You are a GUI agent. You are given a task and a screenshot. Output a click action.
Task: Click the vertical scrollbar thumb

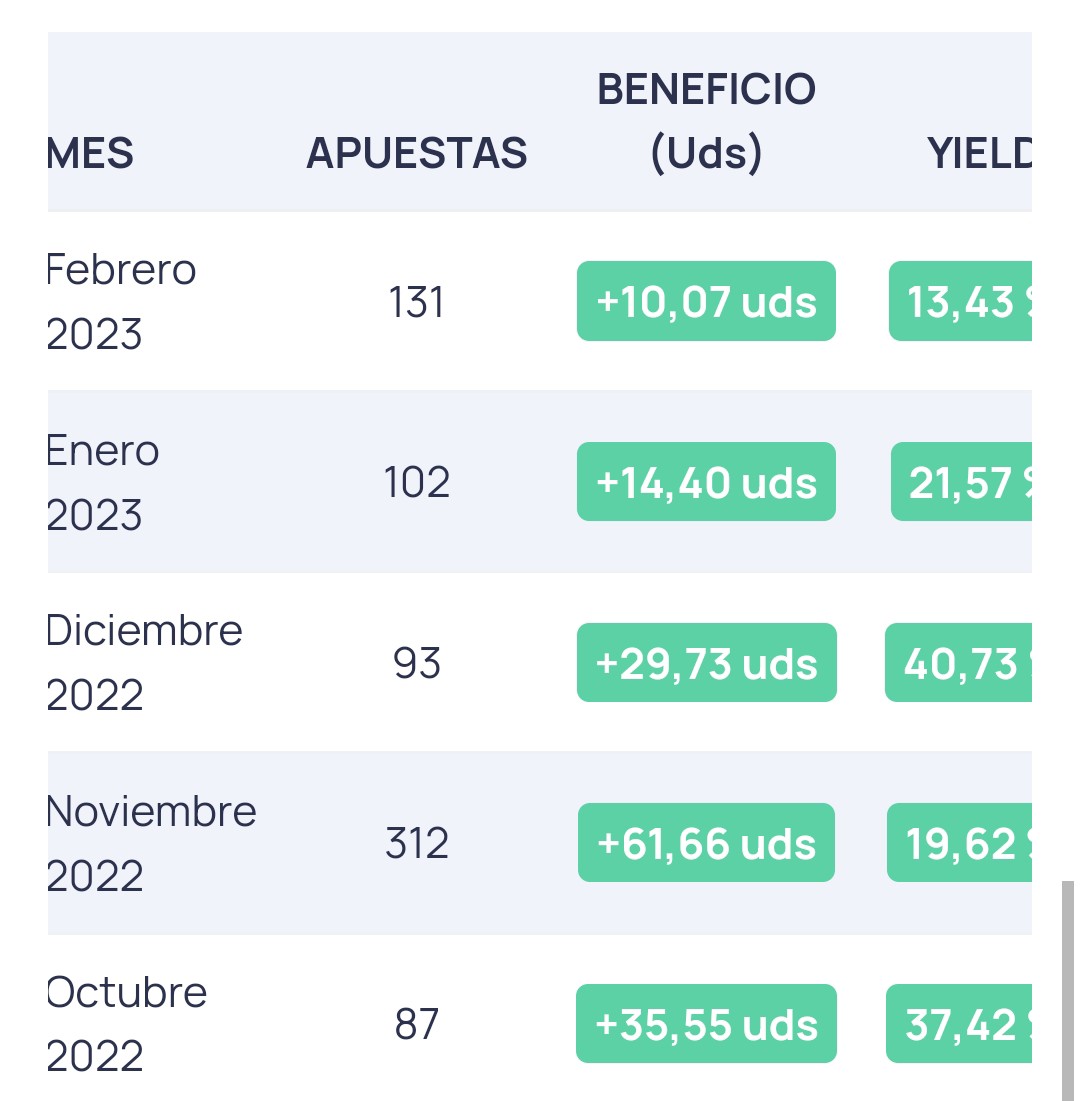coord(1067,991)
